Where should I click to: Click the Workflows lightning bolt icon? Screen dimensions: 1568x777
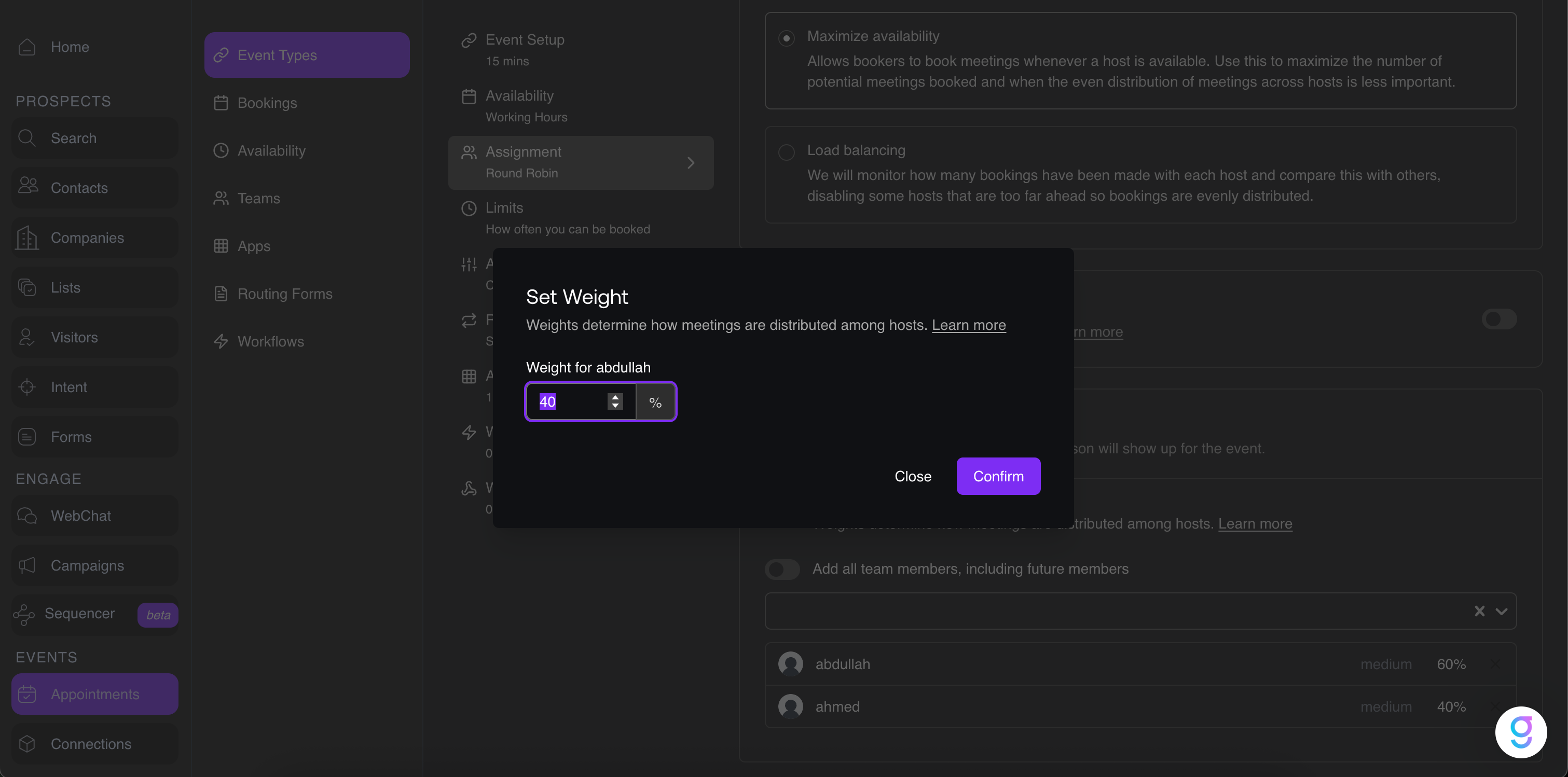click(221, 341)
